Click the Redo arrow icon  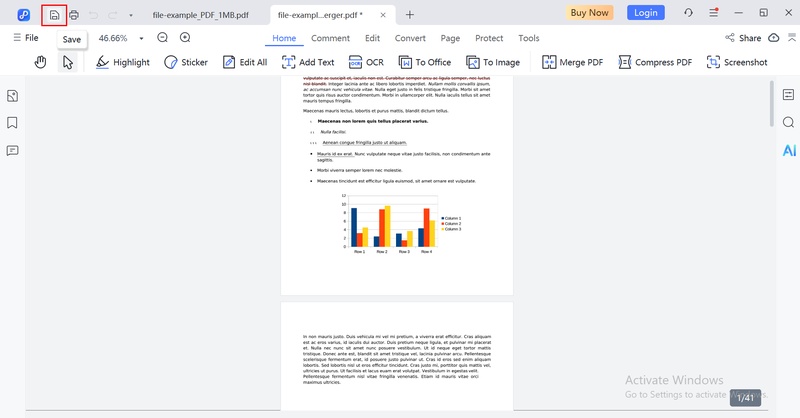113,15
